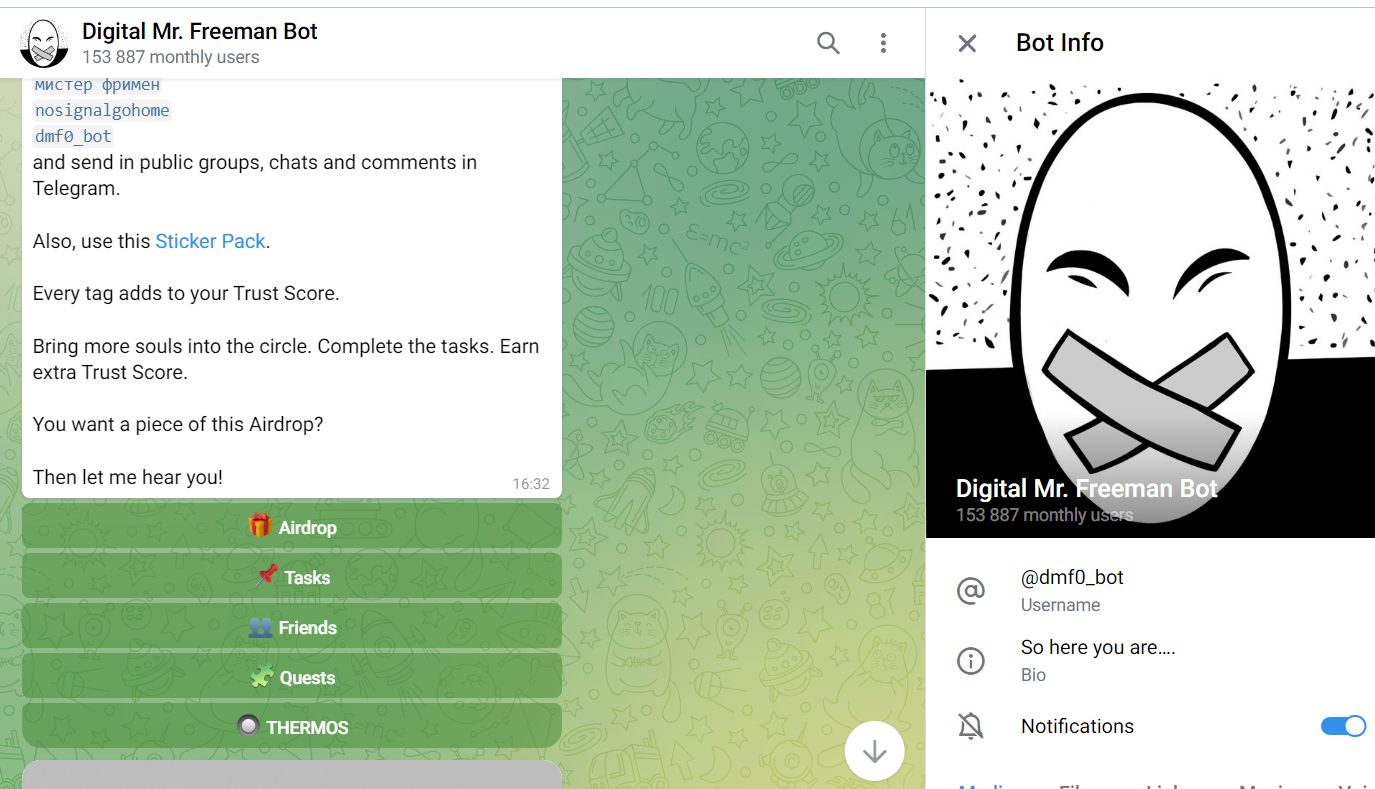Tap the Friends bot button
Screen dimensions: 1375x789
point(292,627)
